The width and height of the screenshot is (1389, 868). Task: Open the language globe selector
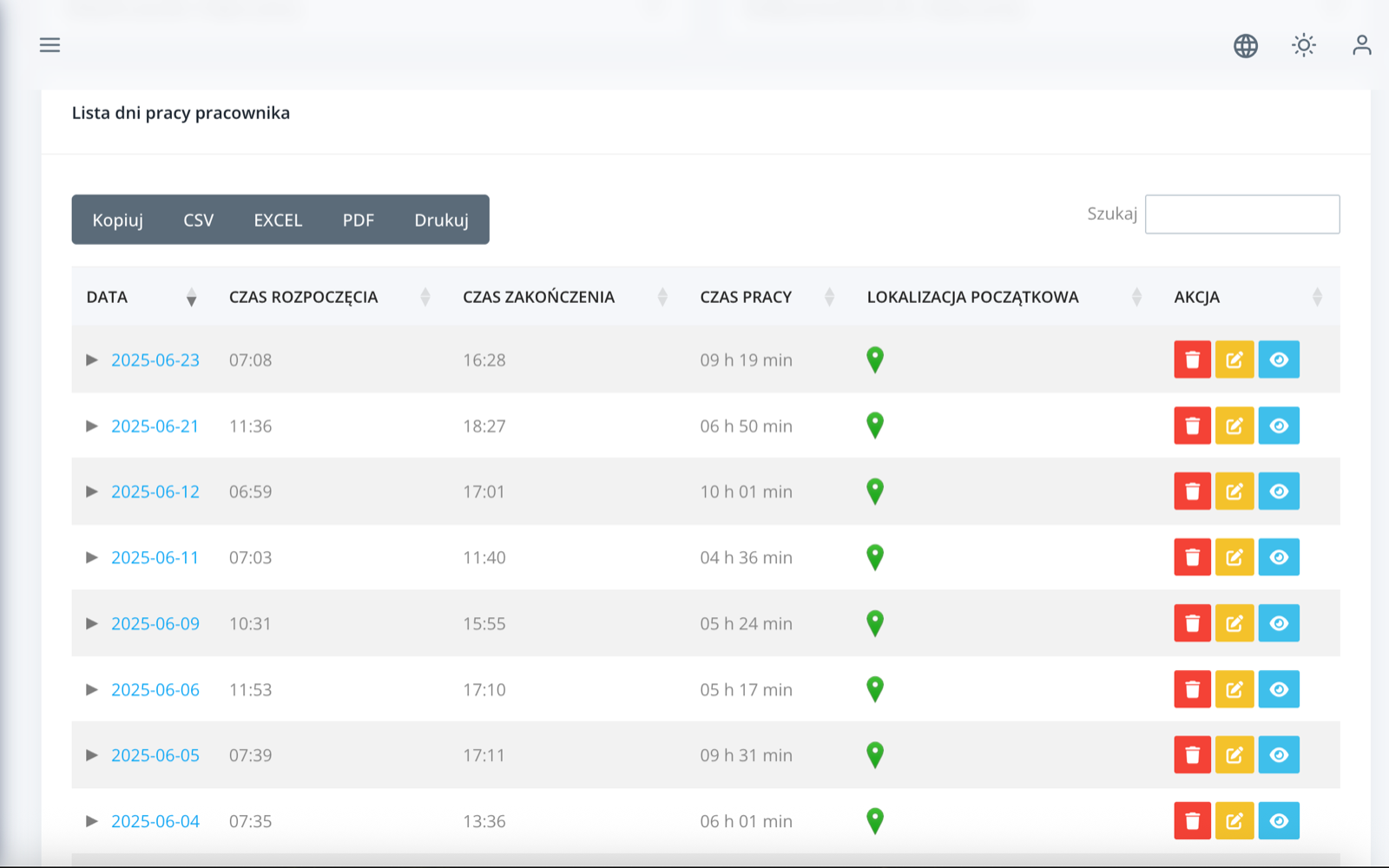pyautogui.click(x=1246, y=45)
